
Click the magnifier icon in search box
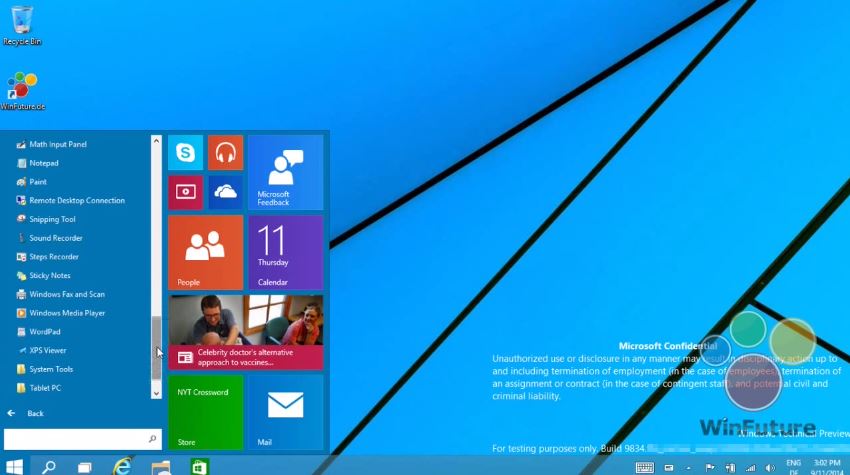tap(152, 439)
